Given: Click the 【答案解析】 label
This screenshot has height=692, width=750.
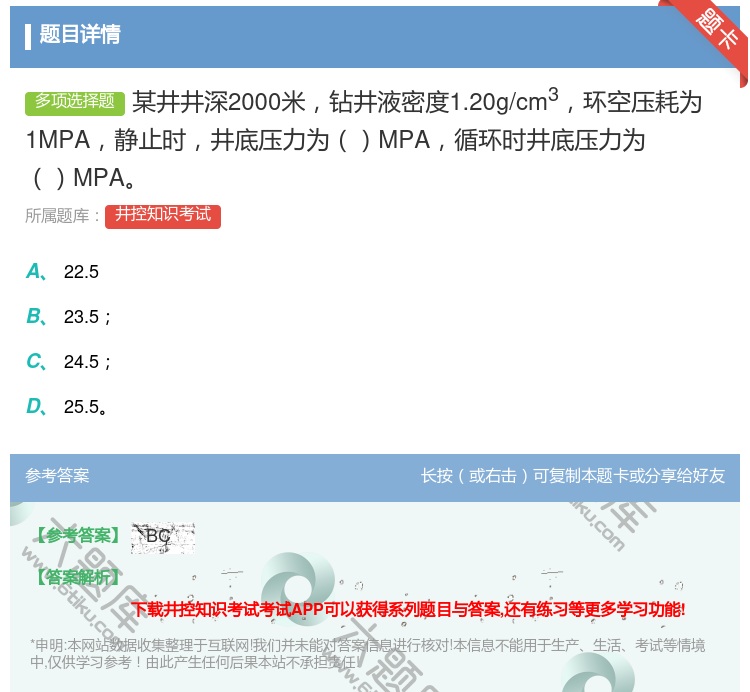Looking at the screenshot, I should click(78, 577).
